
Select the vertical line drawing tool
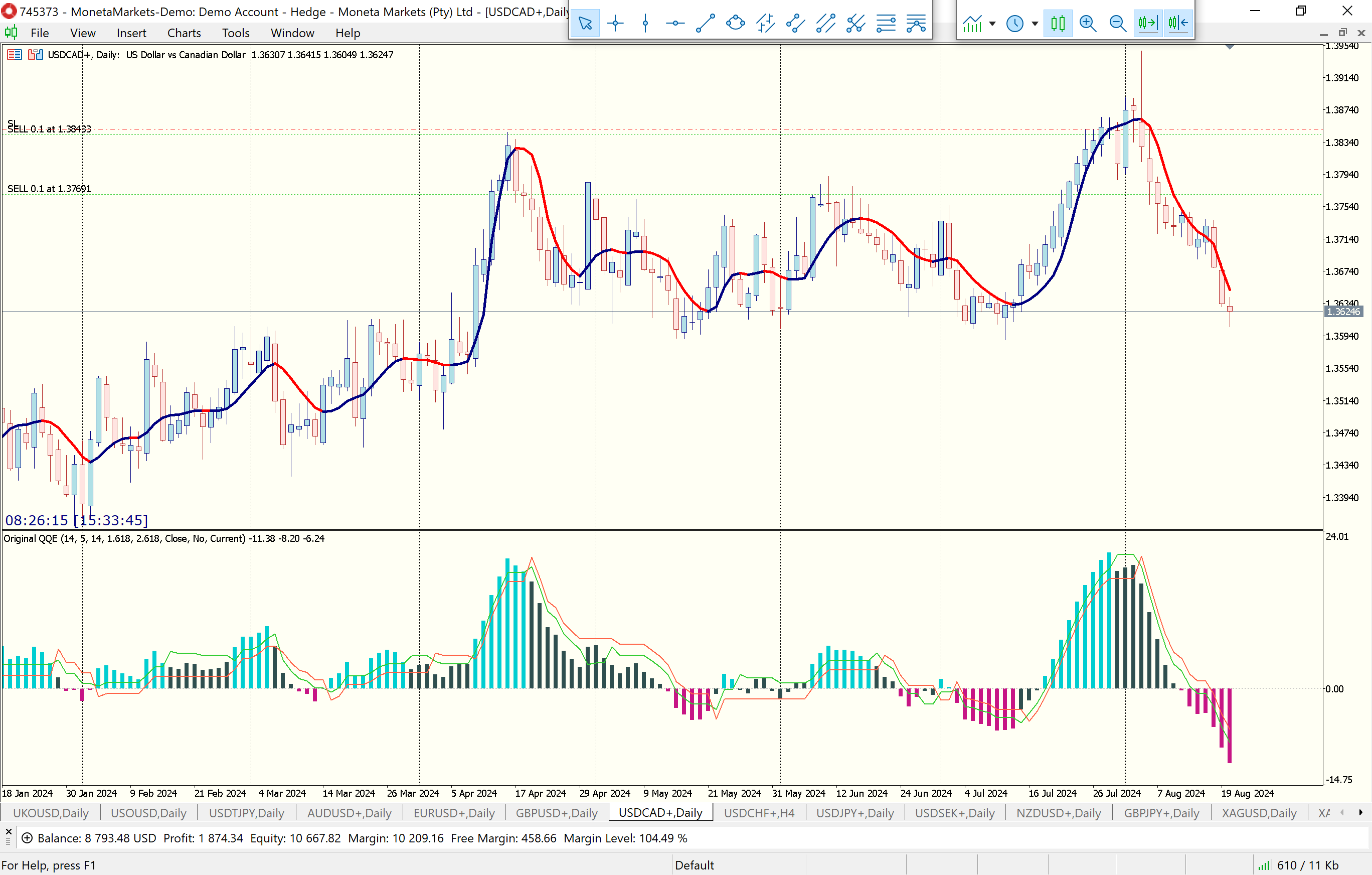click(645, 24)
